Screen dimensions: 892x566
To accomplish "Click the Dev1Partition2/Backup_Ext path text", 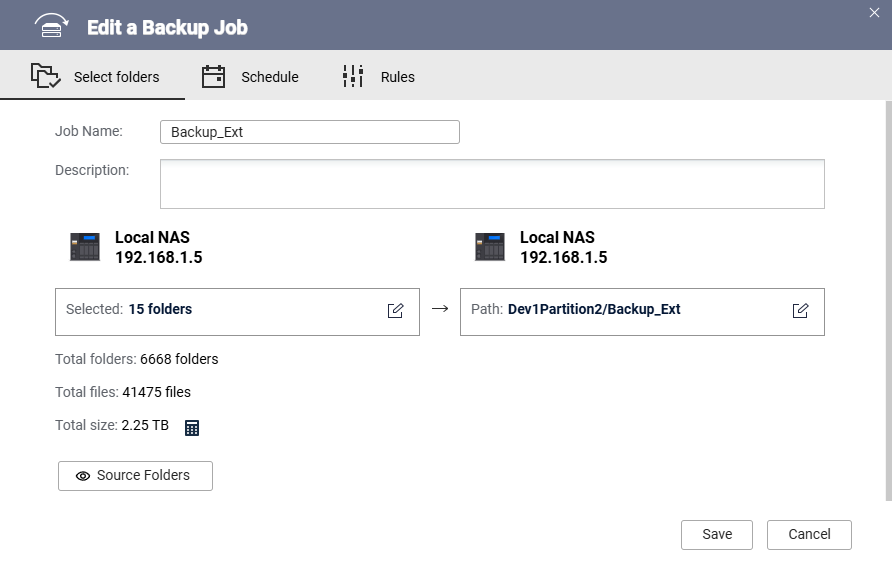I will (x=594, y=310).
